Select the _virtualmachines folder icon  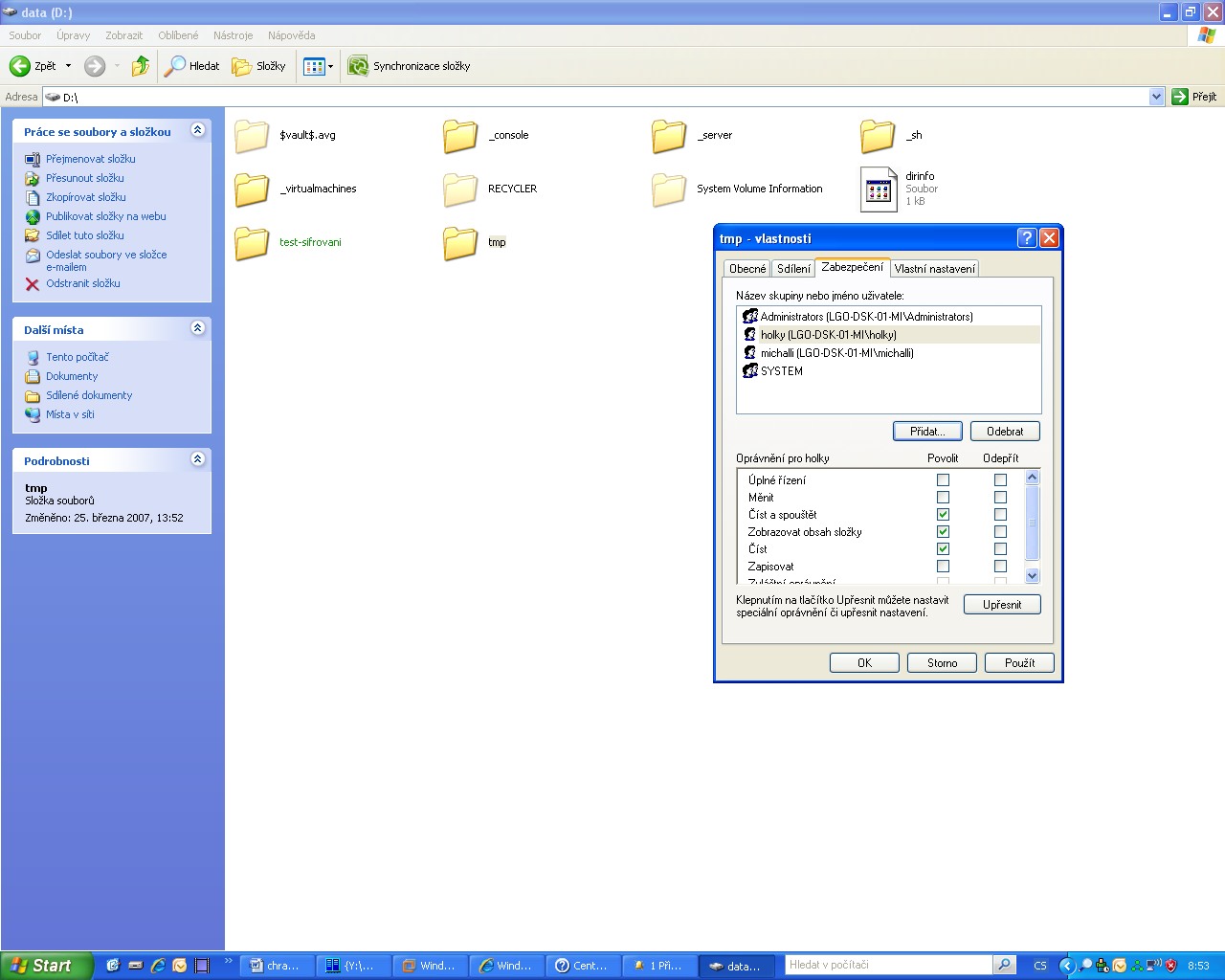tap(252, 189)
